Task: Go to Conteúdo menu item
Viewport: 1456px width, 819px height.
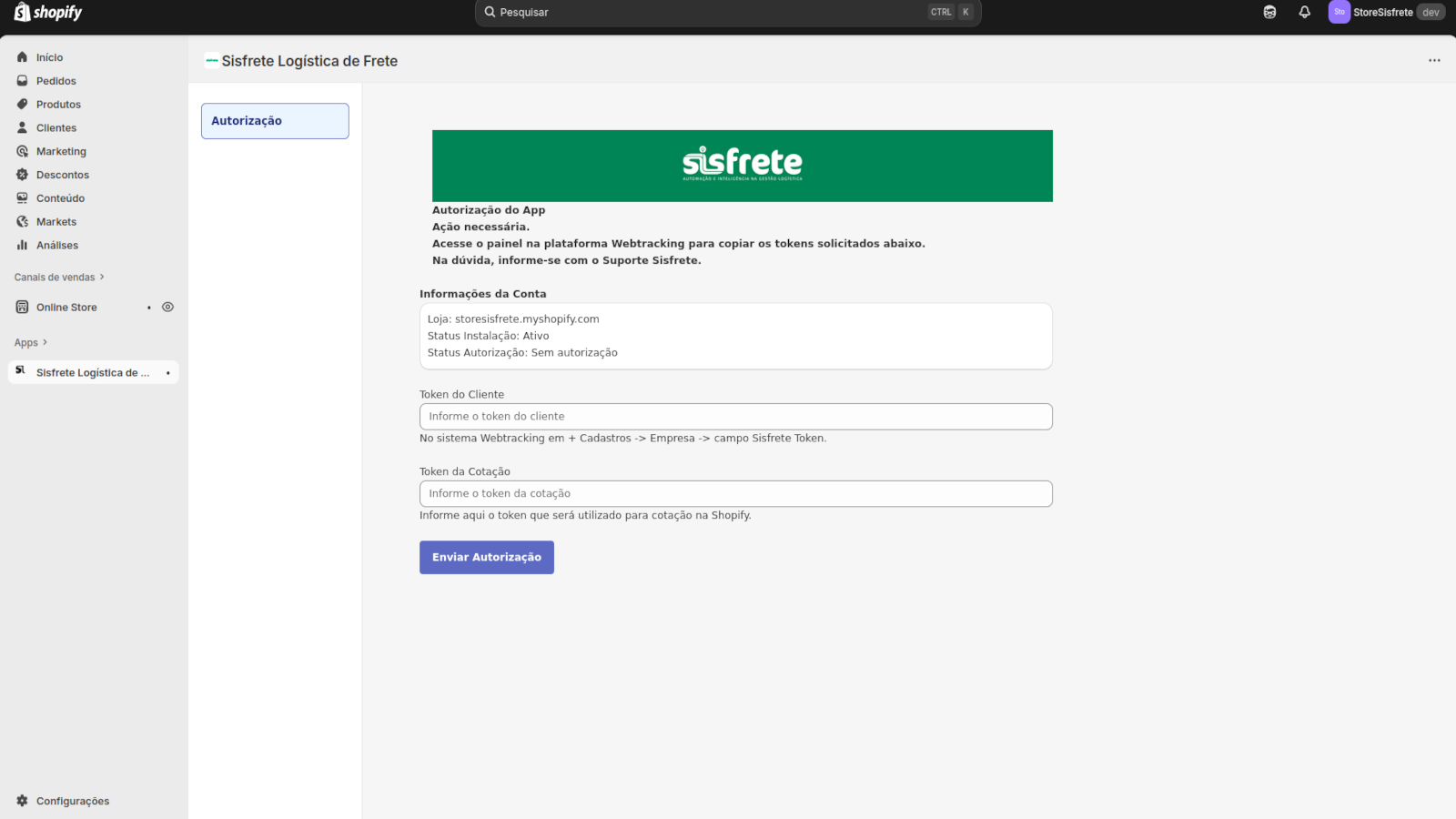Action: (60, 198)
